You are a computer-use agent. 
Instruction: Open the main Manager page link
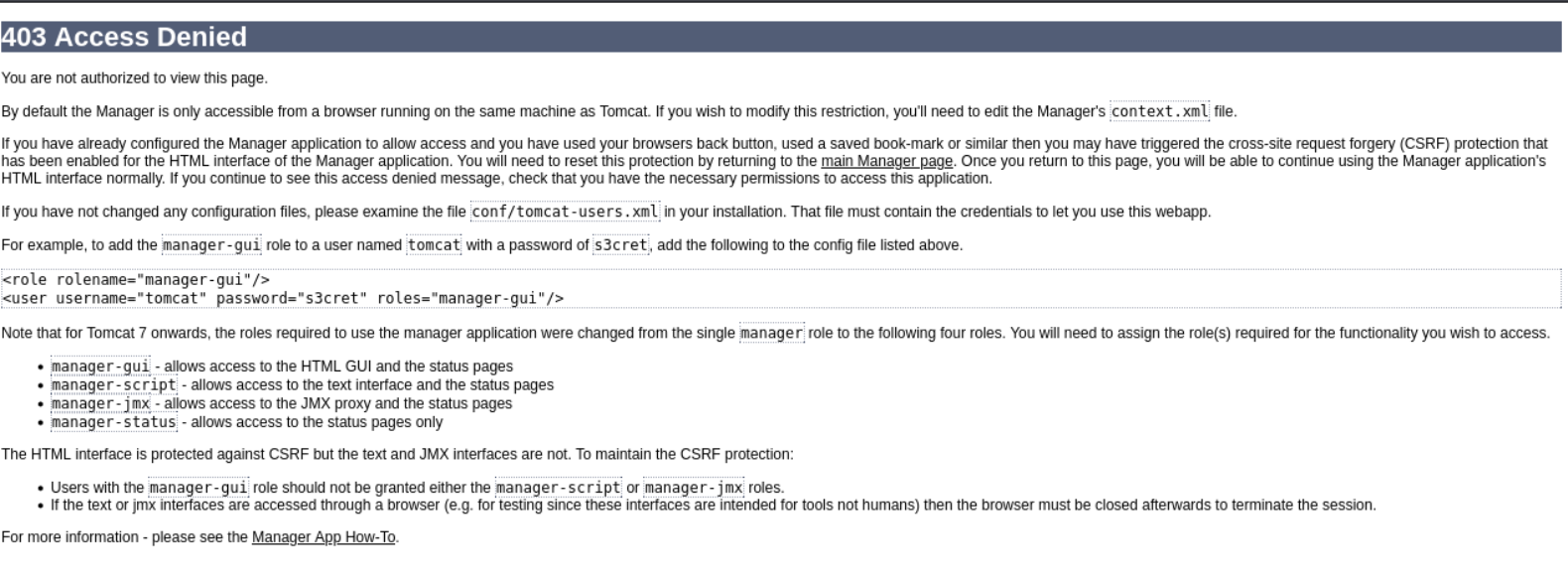[886, 161]
